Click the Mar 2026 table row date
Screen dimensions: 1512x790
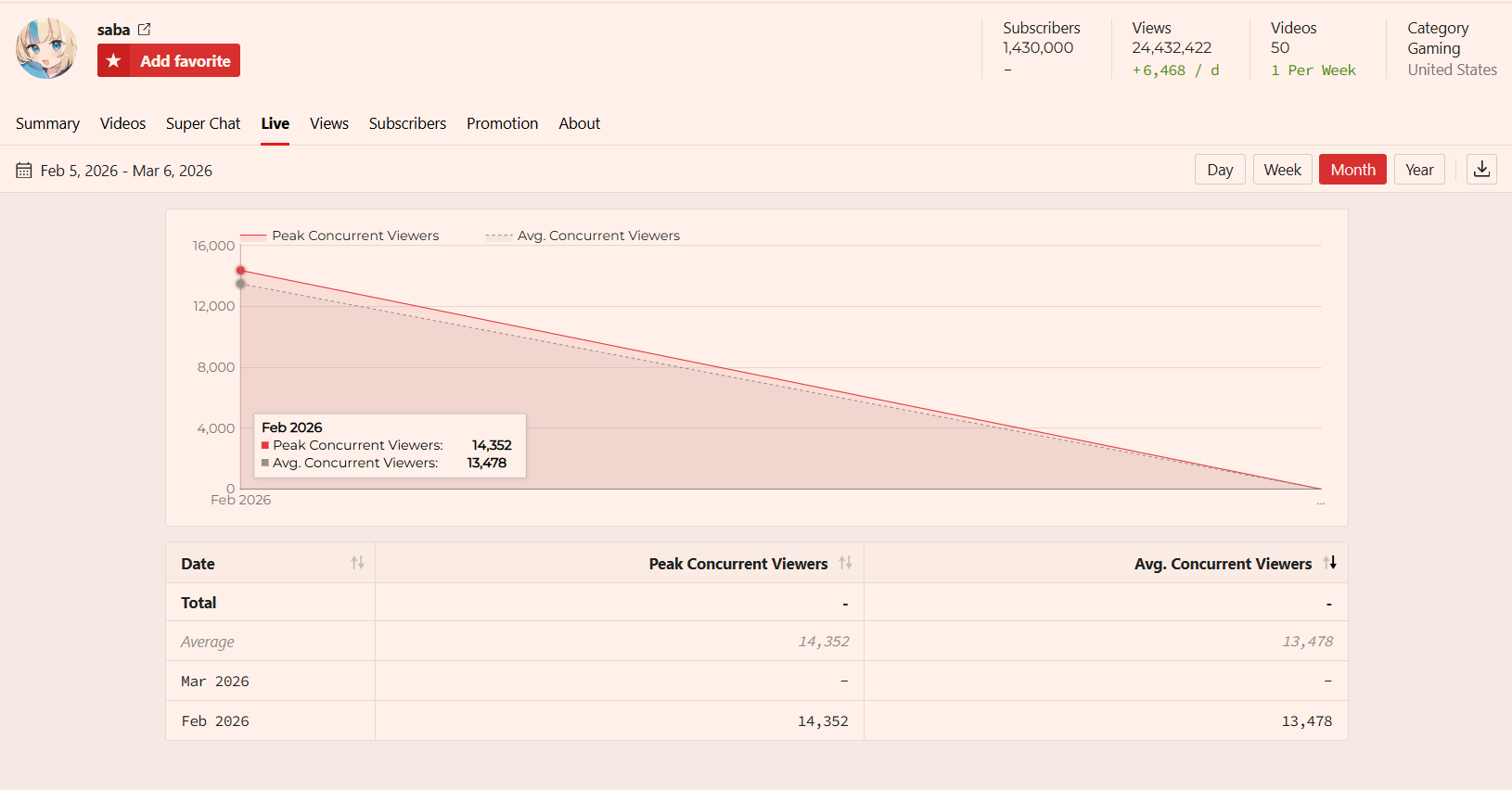(x=215, y=682)
